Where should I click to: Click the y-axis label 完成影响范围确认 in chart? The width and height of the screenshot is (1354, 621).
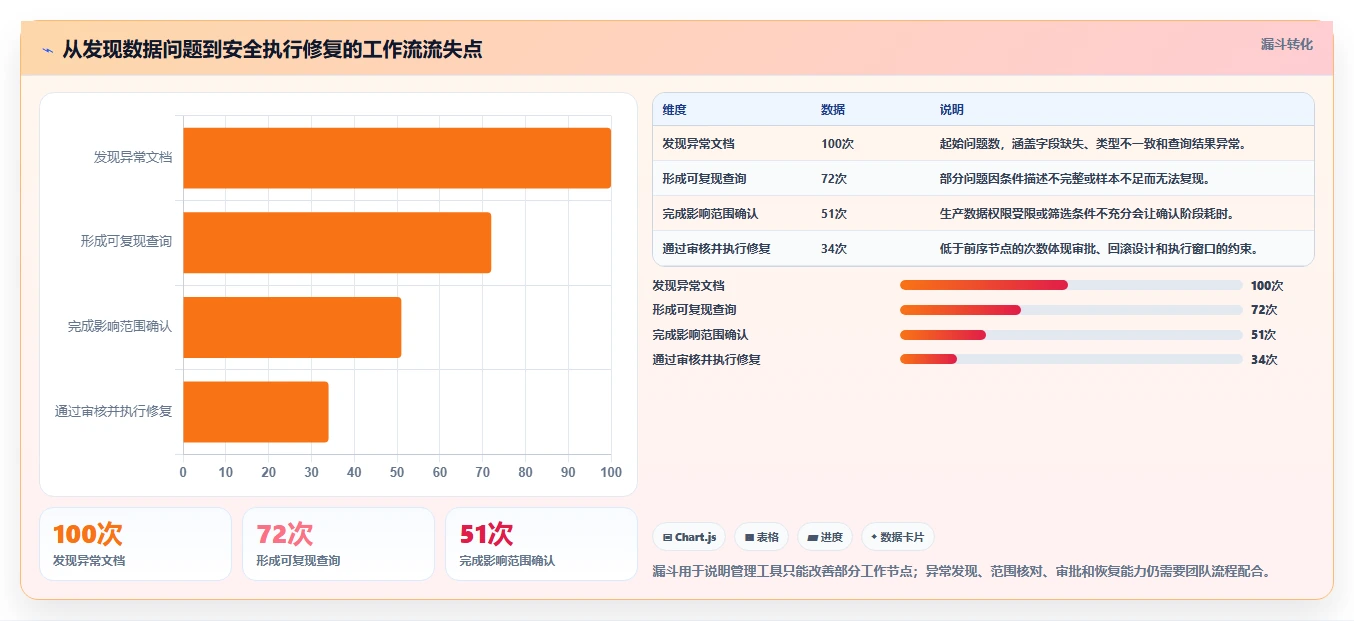tap(120, 326)
